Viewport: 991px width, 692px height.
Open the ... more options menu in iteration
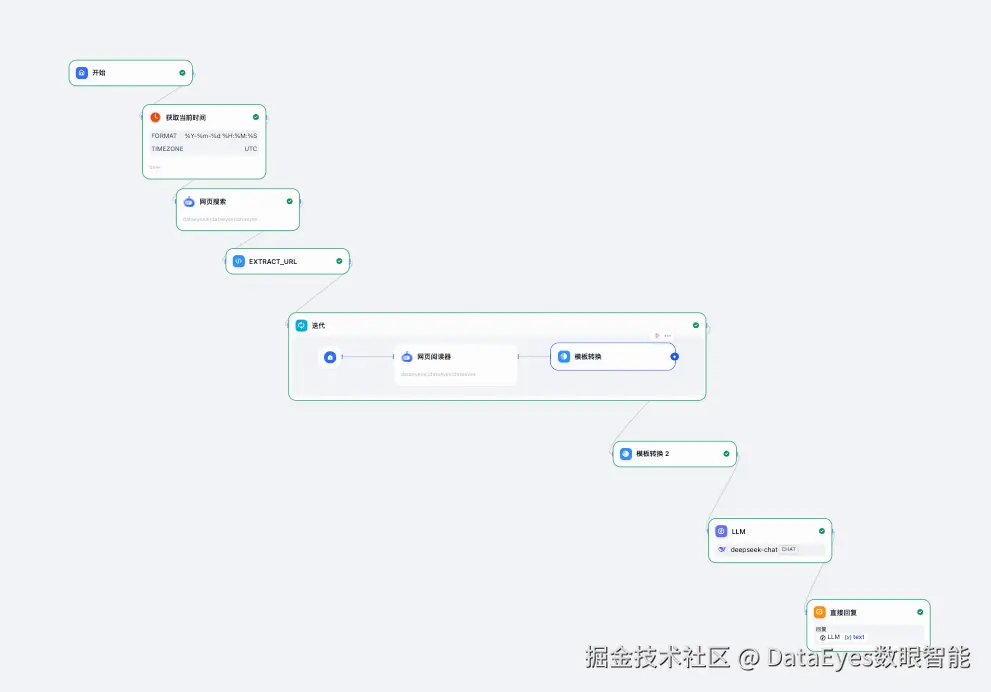point(668,336)
